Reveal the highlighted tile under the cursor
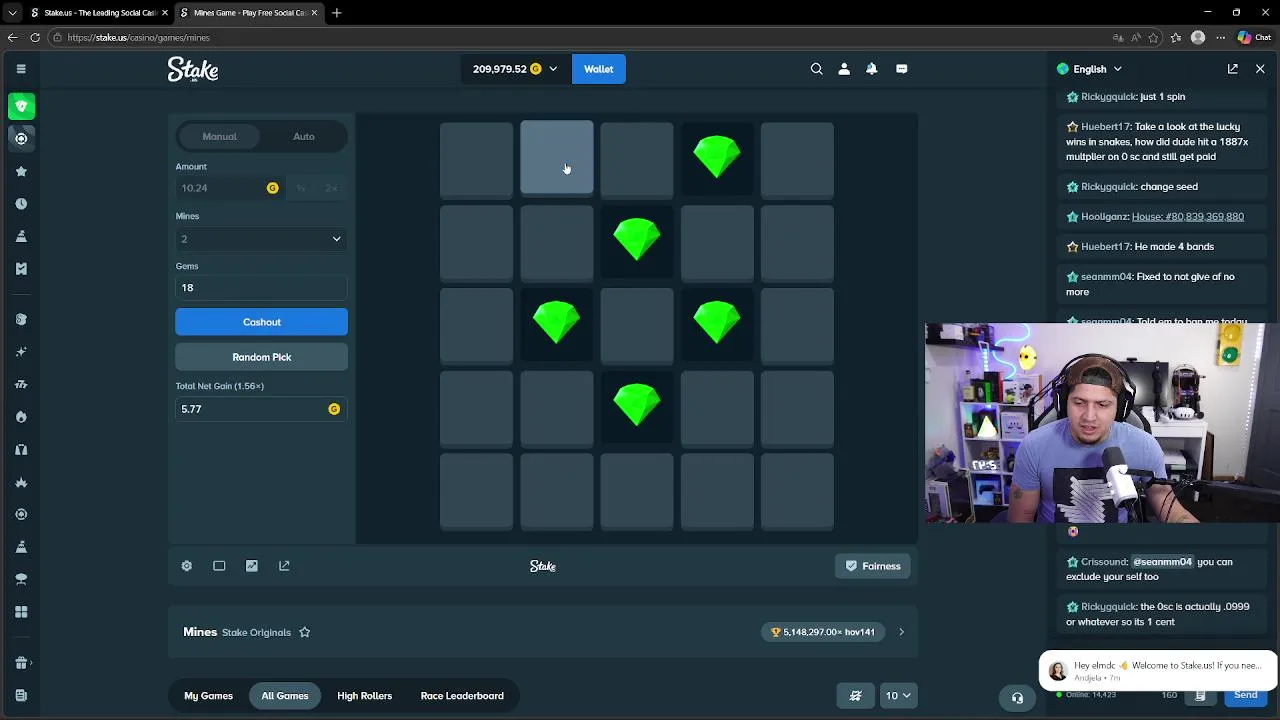This screenshot has width=1280, height=720. 557,157
